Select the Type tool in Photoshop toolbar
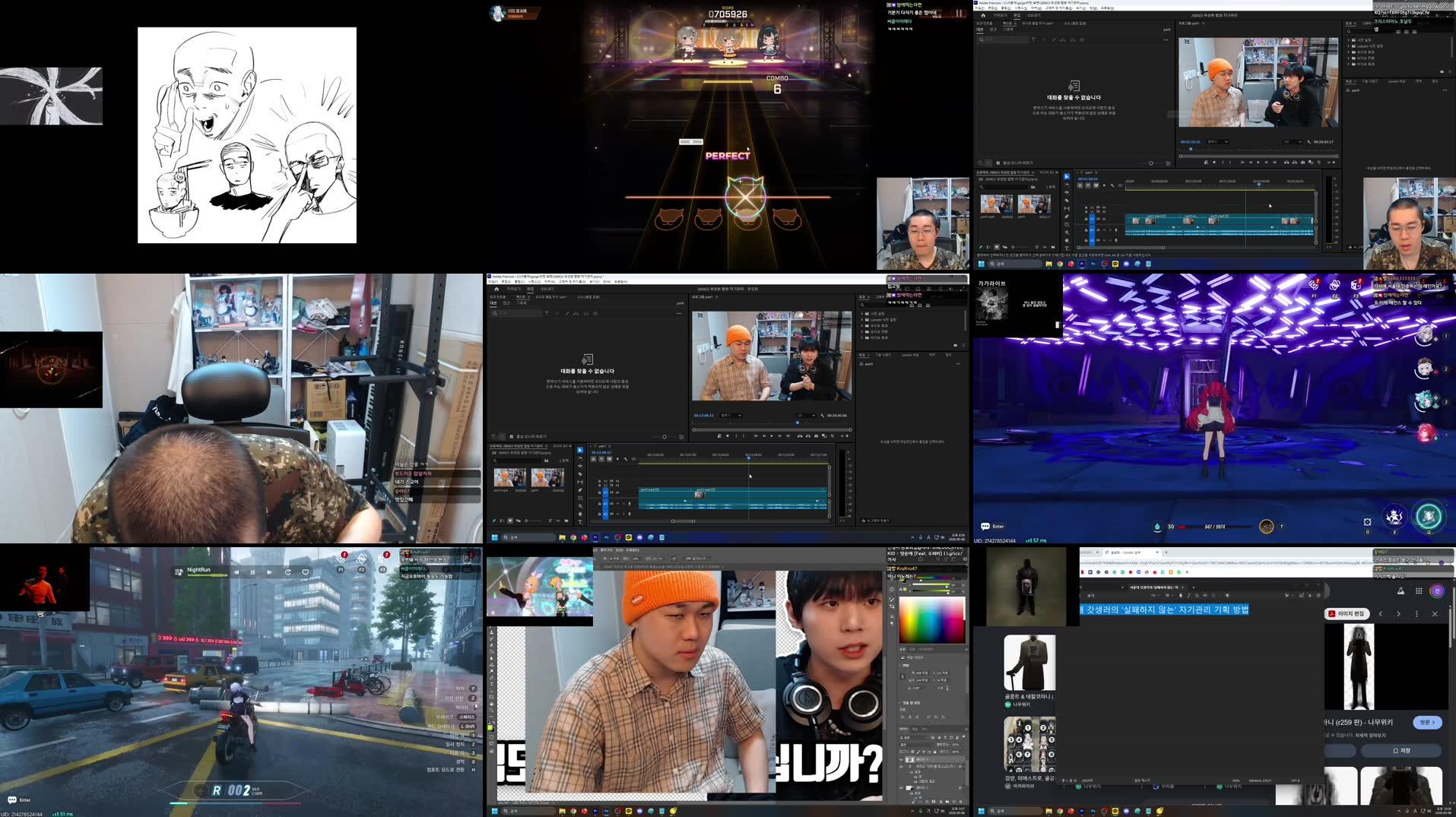 pos(491,684)
